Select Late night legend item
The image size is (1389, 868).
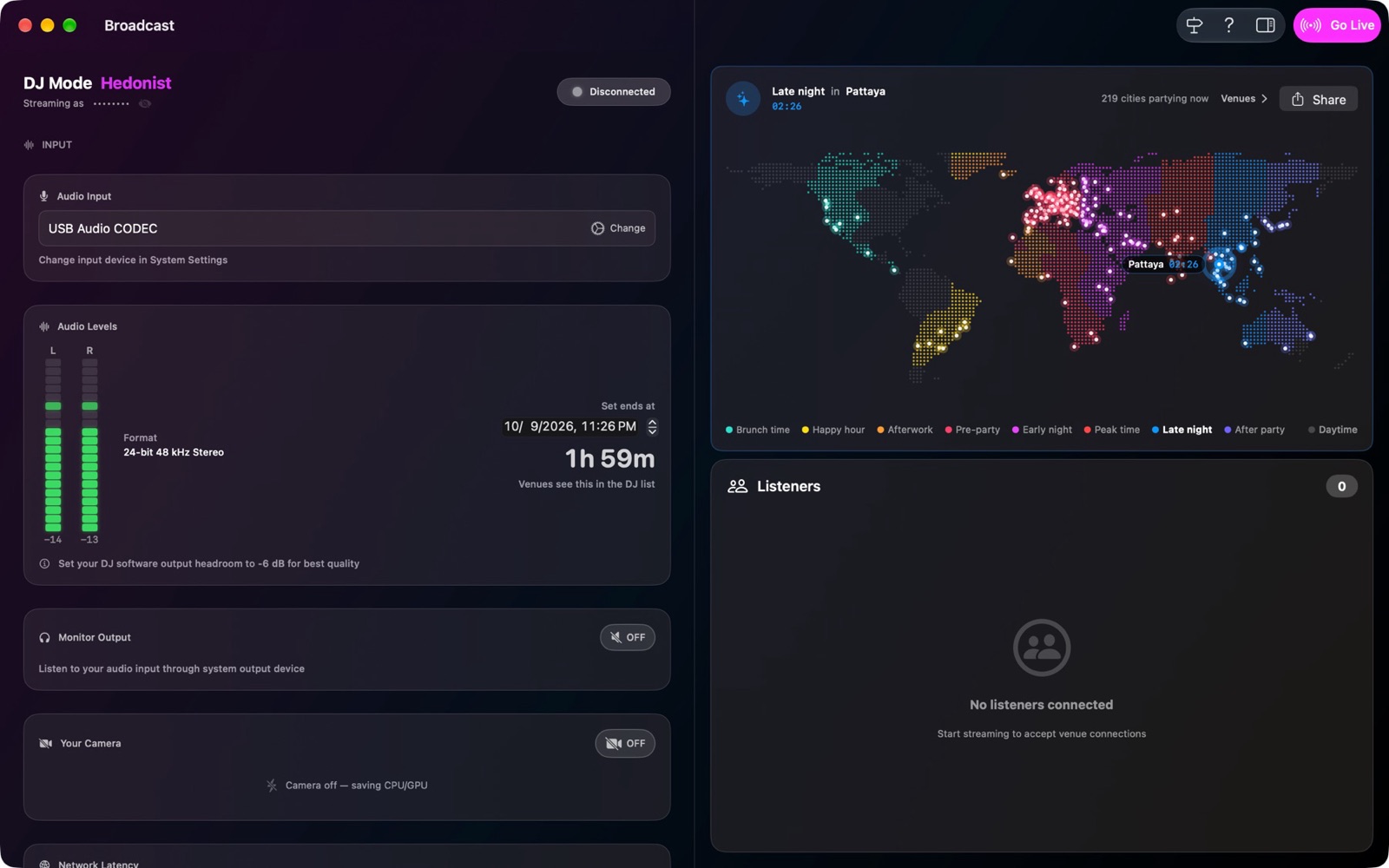click(1182, 430)
